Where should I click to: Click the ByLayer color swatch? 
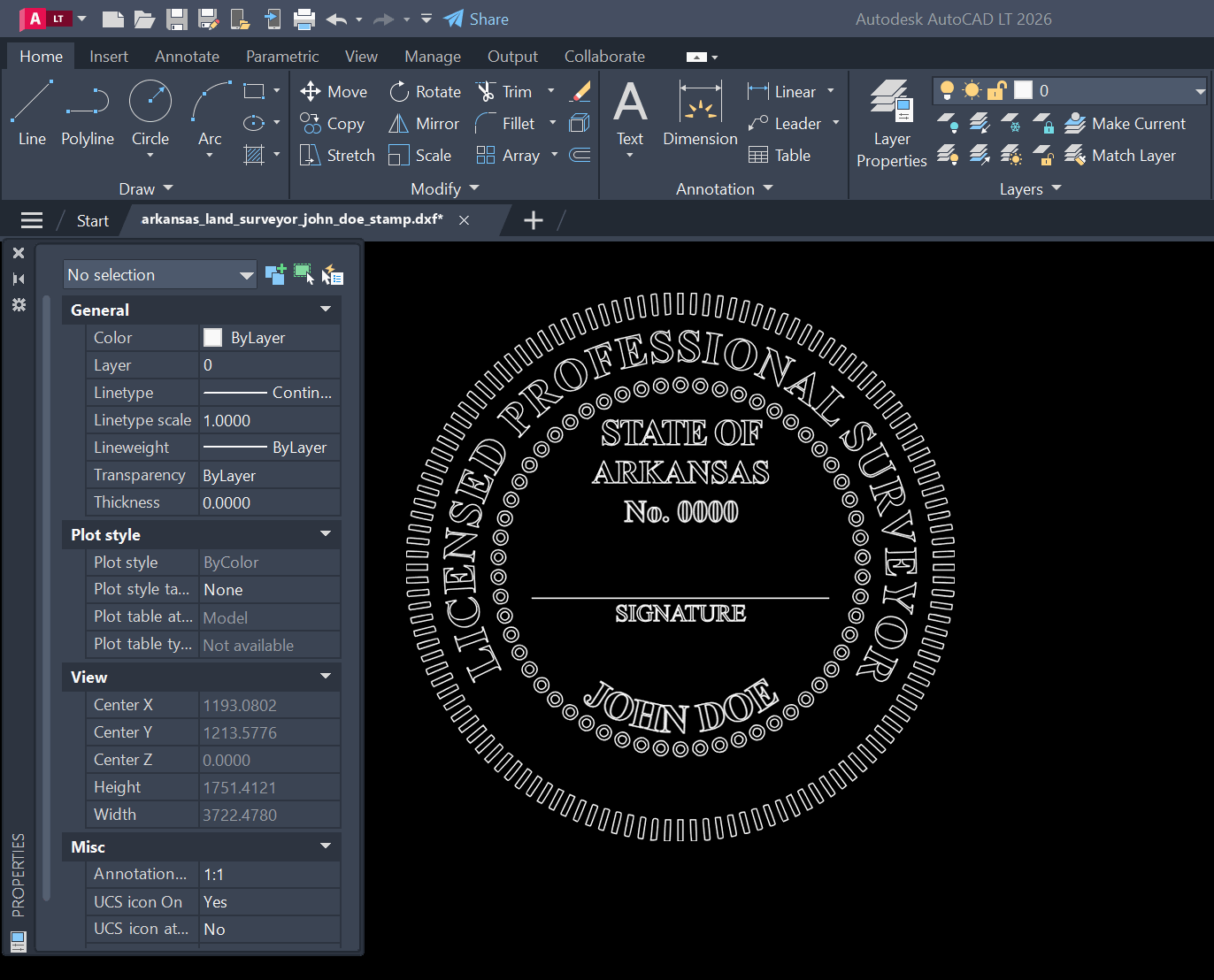coord(212,337)
